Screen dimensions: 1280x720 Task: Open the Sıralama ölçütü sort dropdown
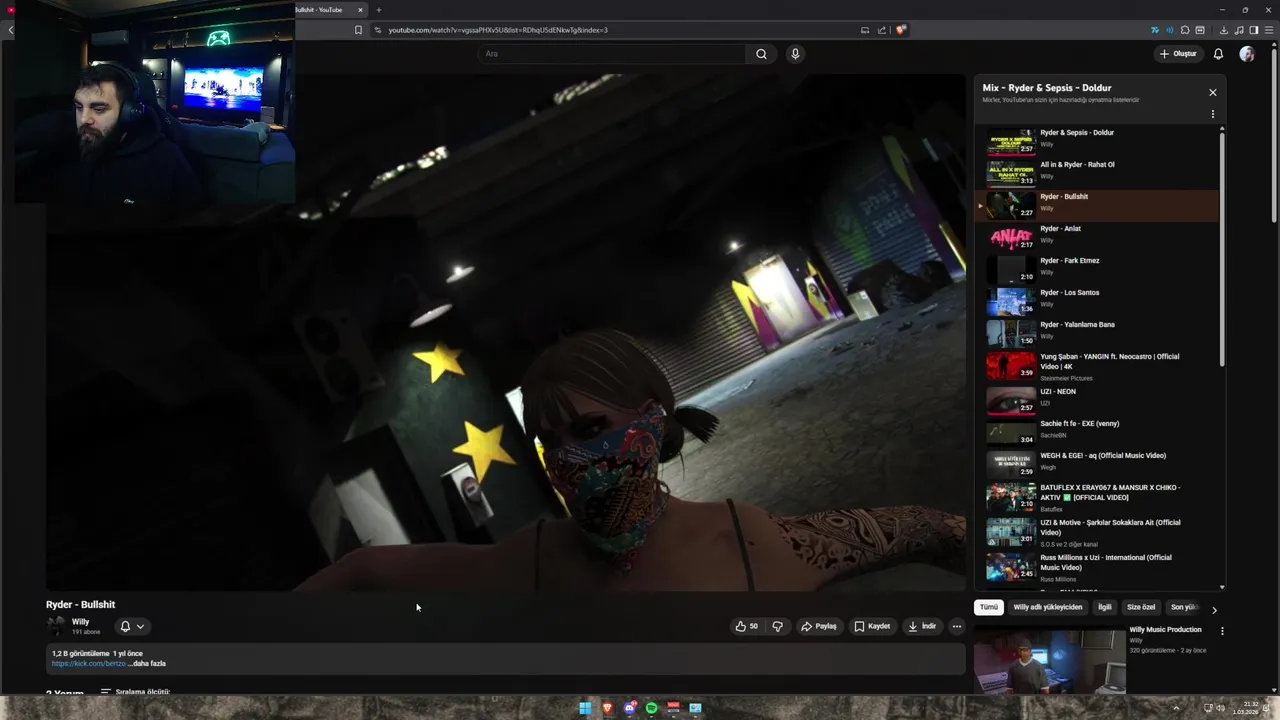pos(135,692)
